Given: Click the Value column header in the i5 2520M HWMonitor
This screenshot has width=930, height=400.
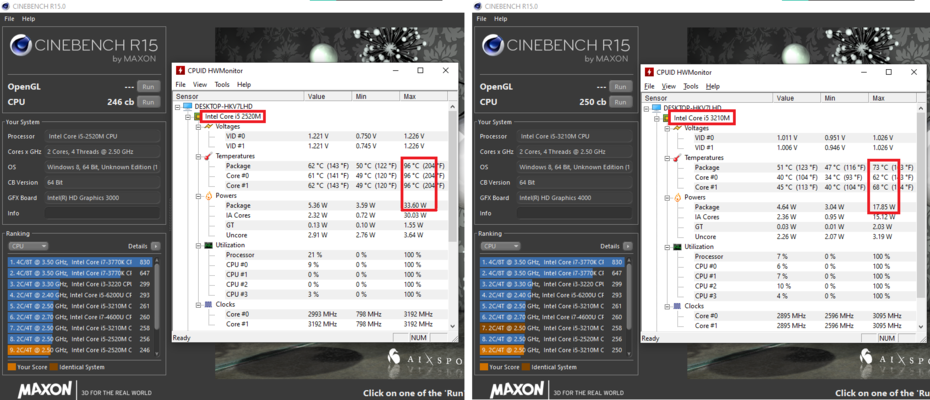Looking at the screenshot, I should pos(328,96).
